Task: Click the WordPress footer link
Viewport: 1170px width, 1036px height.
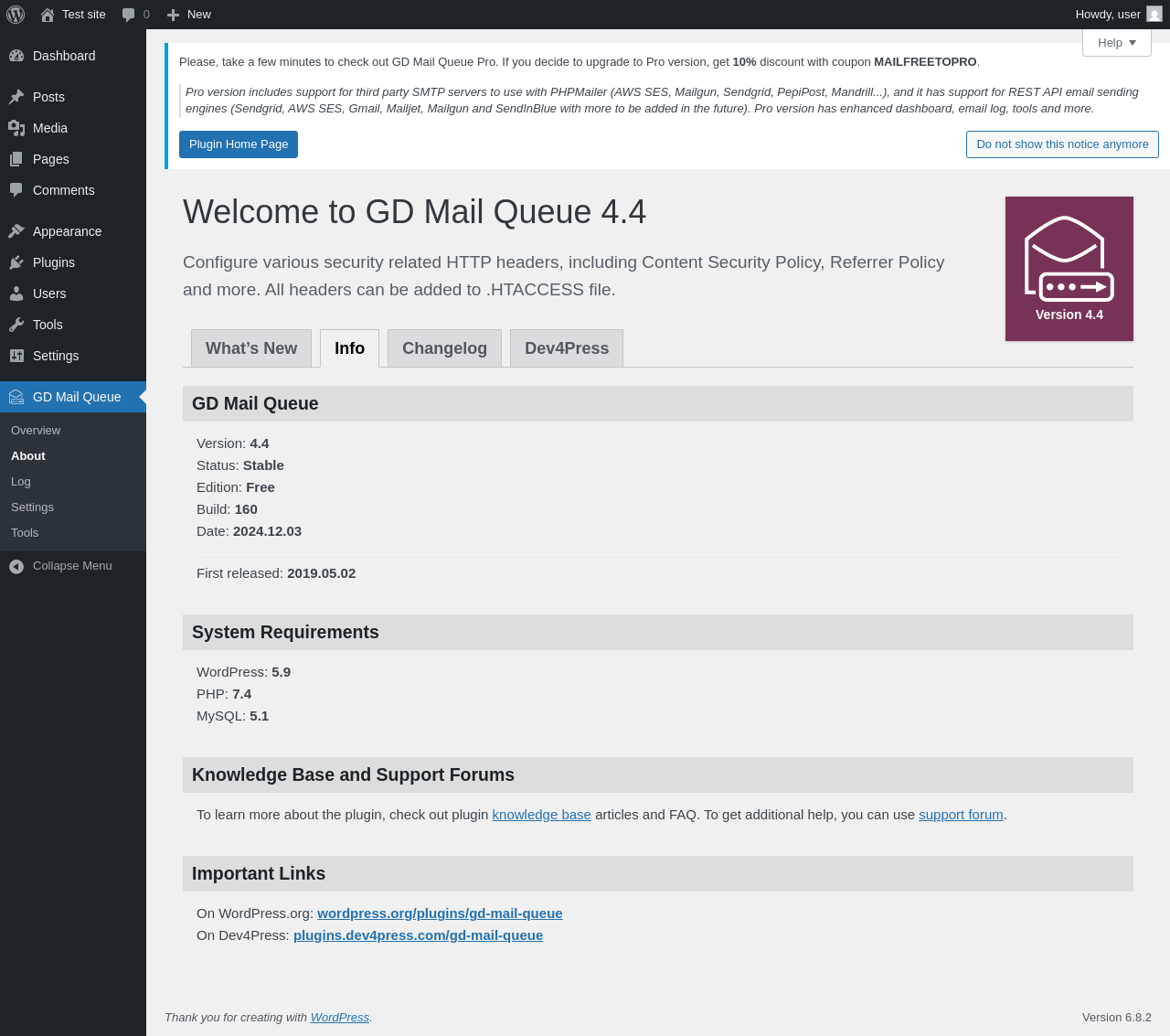Action: point(339,1018)
